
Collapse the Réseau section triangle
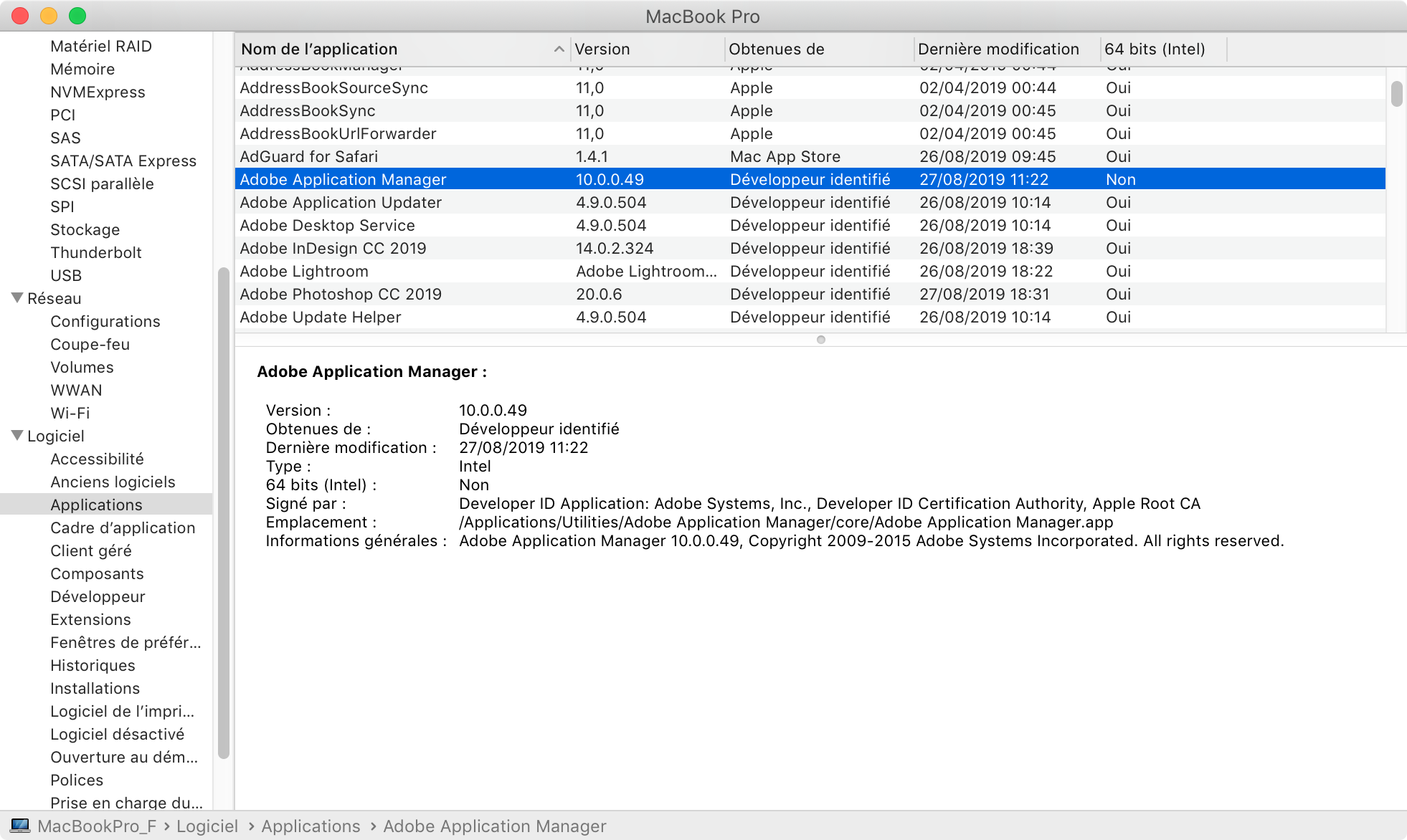click(x=17, y=297)
